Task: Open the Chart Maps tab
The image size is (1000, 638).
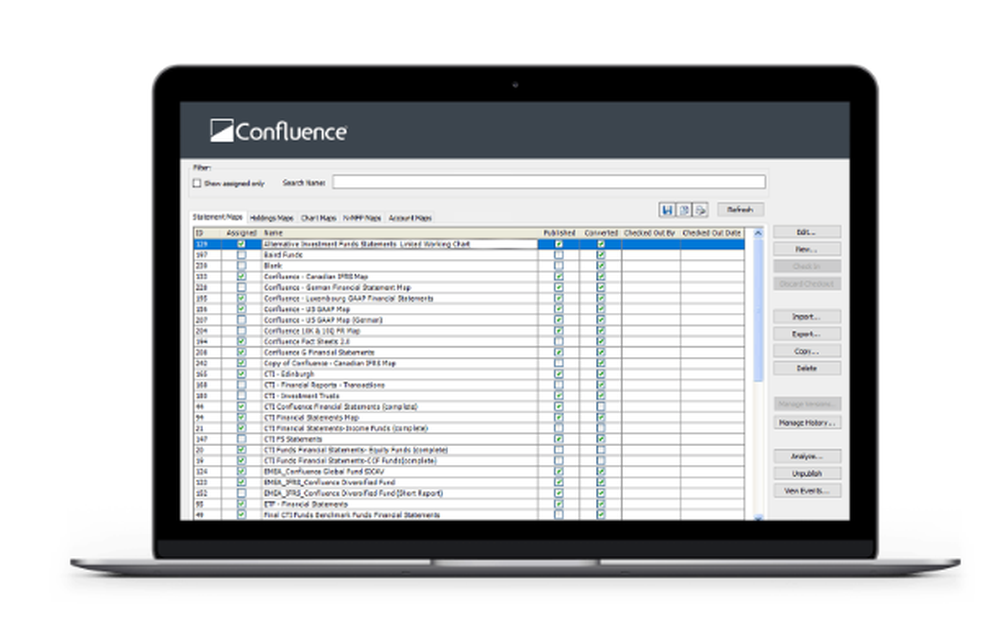Action: pos(318,218)
